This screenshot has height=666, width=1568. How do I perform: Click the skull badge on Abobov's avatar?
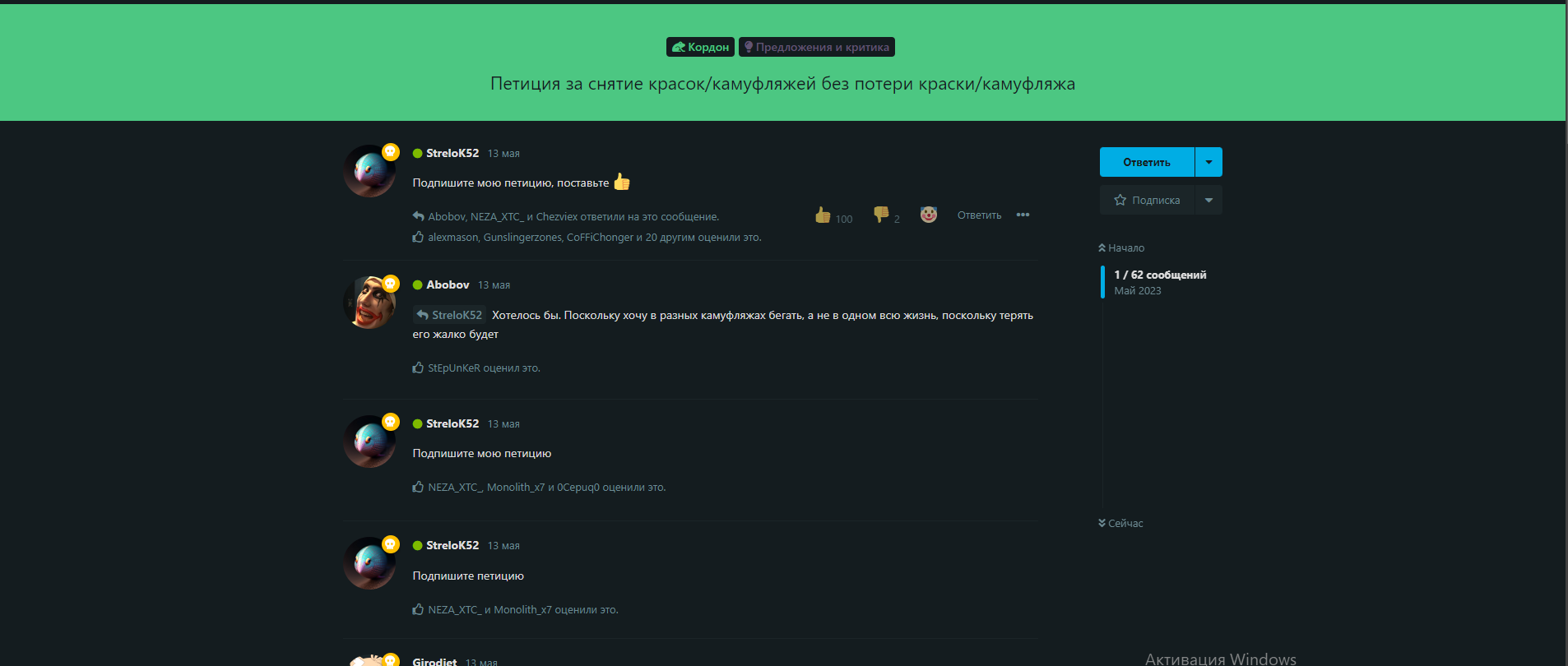(390, 284)
